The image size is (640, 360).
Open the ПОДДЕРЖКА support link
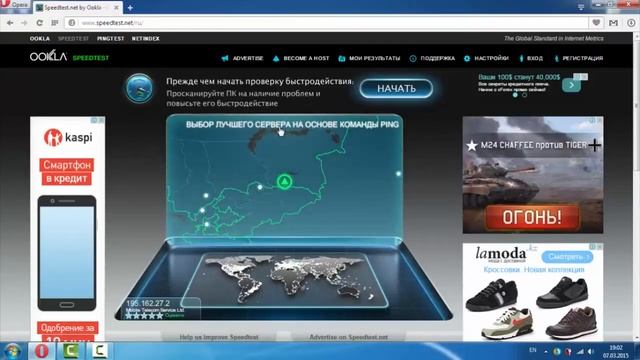[432, 58]
